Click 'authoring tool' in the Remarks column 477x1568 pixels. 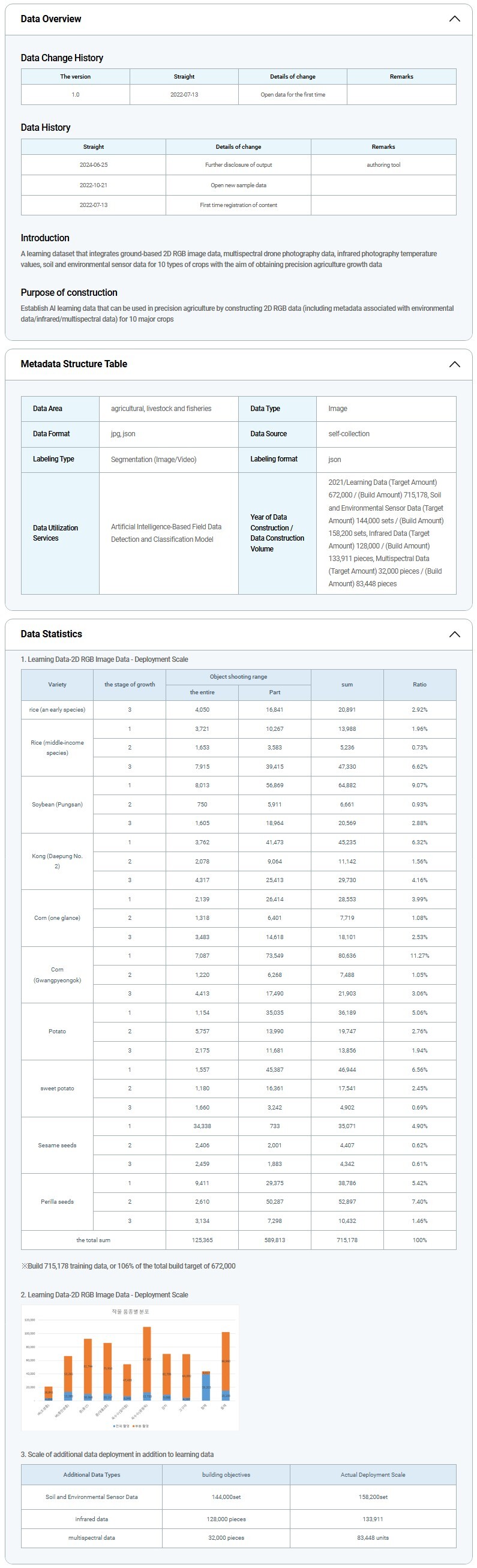tap(383, 165)
